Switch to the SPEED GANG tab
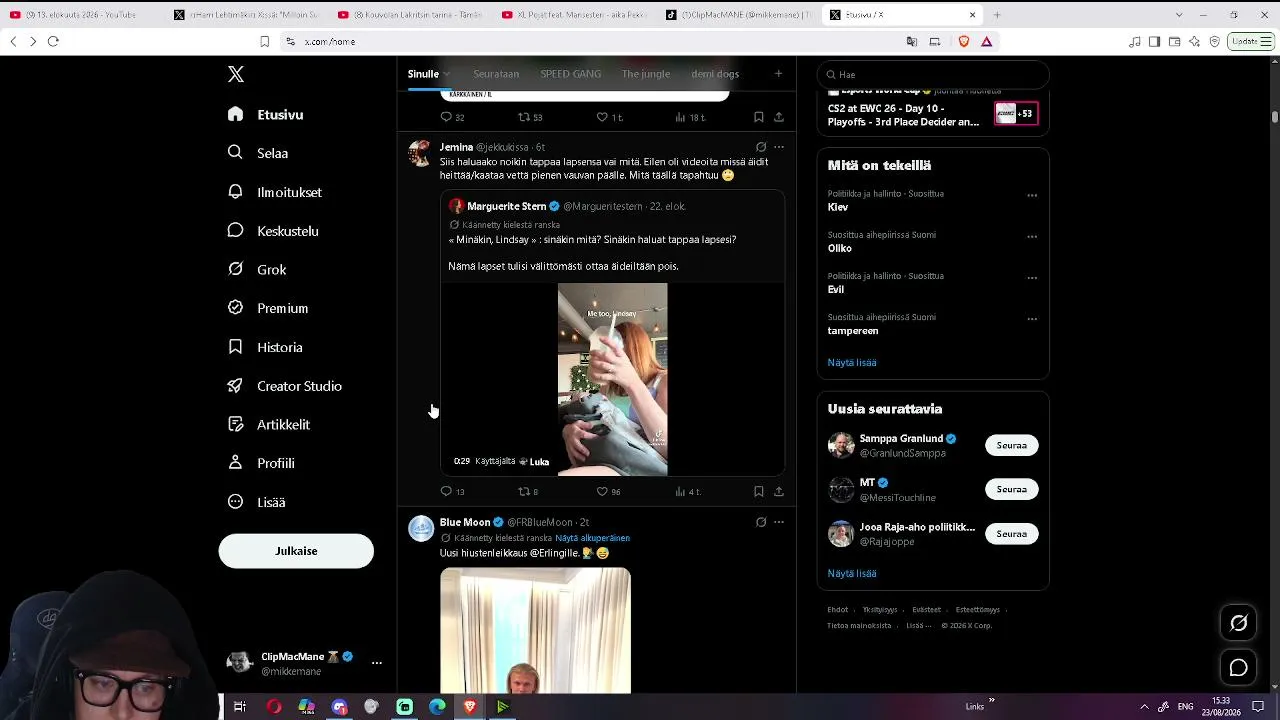 point(571,74)
